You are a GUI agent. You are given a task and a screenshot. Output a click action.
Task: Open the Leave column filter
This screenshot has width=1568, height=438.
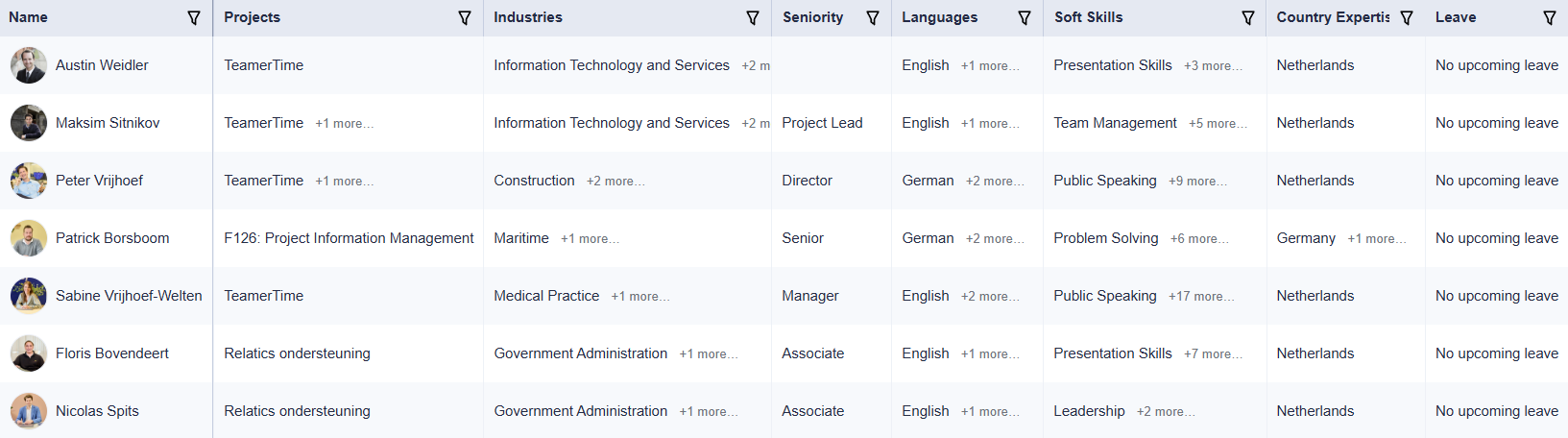click(x=1550, y=18)
